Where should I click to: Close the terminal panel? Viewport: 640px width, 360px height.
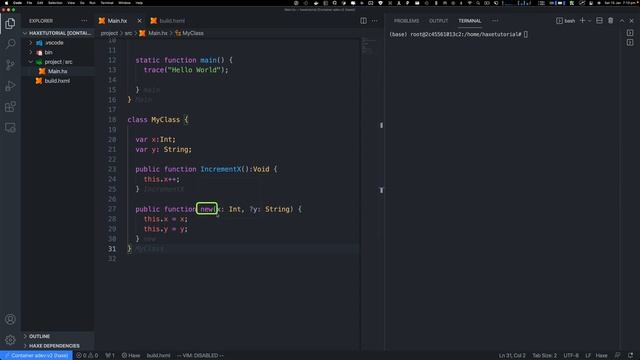point(632,20)
